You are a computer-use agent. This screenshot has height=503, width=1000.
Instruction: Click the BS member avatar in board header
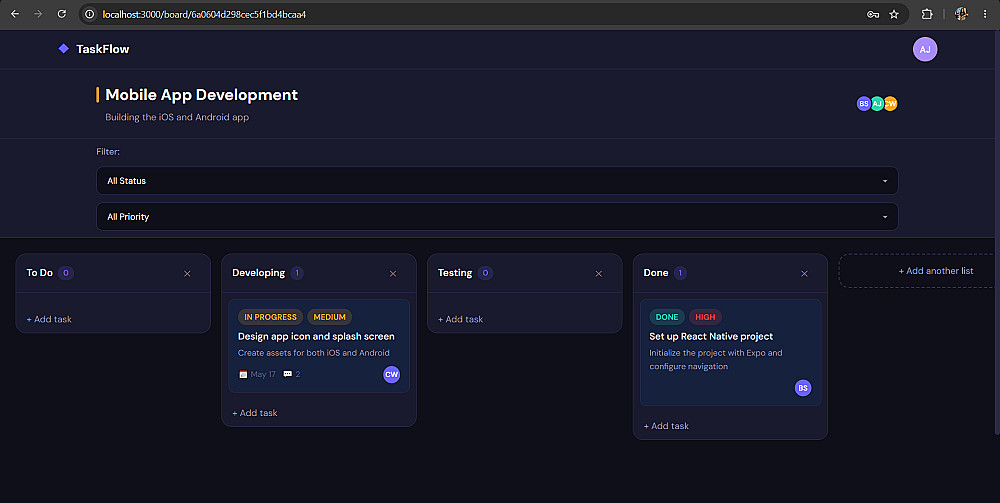(x=864, y=103)
